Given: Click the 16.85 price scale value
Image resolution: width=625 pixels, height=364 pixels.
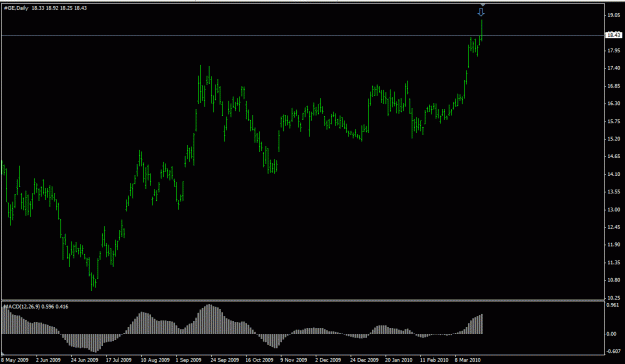Looking at the screenshot, I should pos(614,86).
